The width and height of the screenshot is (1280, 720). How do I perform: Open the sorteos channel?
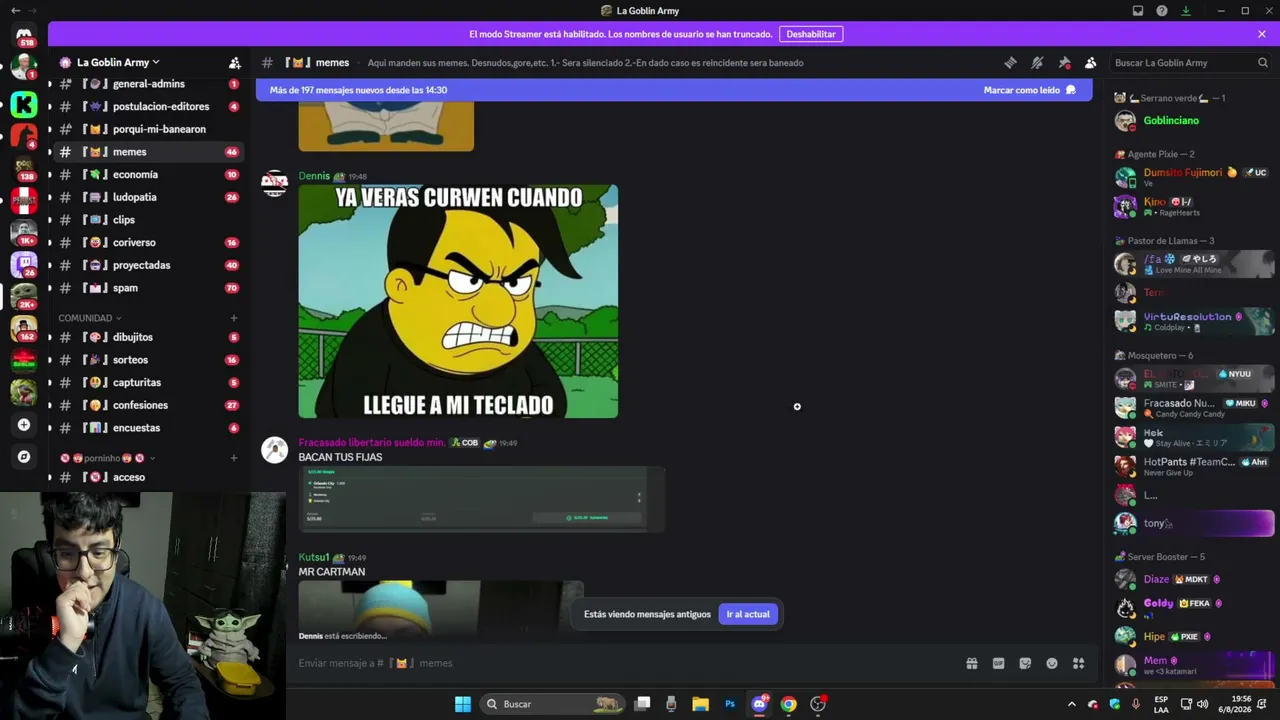point(148,360)
